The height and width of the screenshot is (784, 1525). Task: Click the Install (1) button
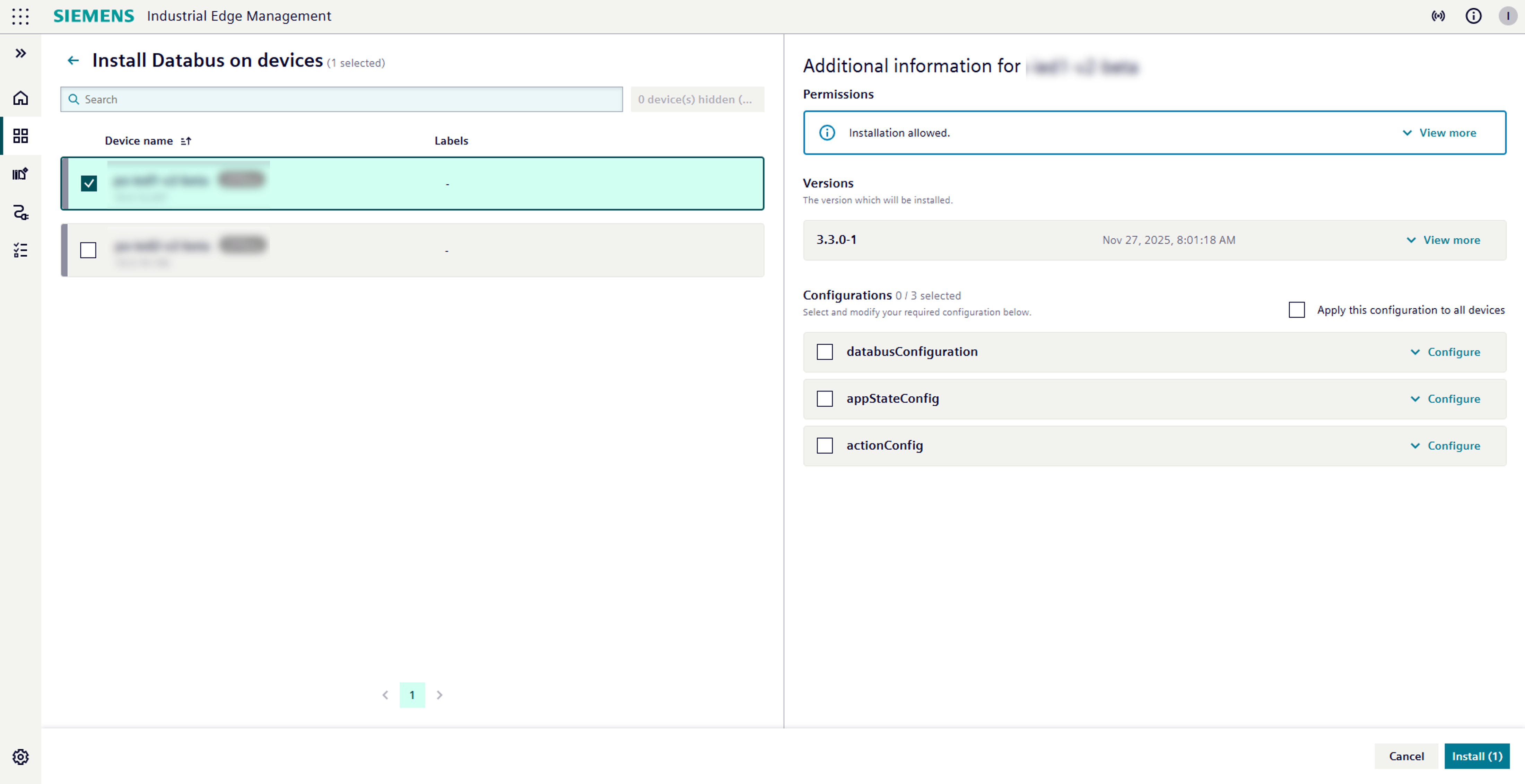coord(1476,756)
